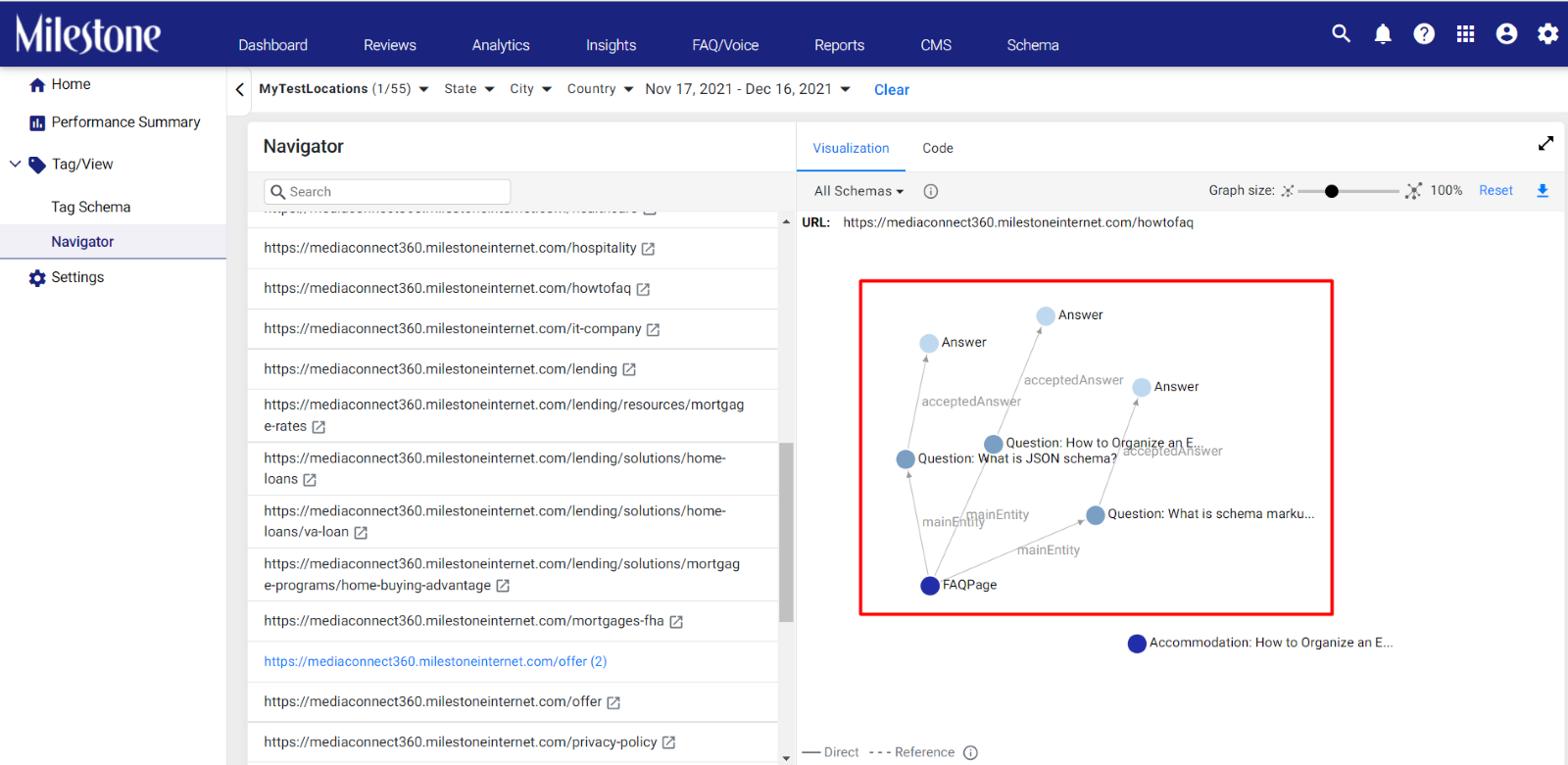
Task: Open the Country filter dropdown
Action: coord(601,89)
